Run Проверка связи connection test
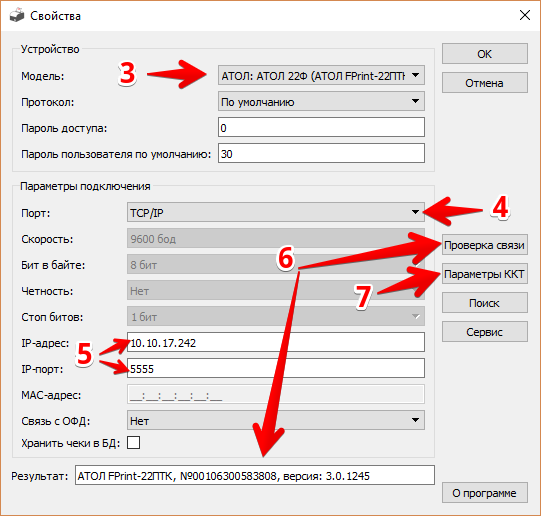Image resolution: width=541 pixels, height=516 pixels. (x=485, y=245)
